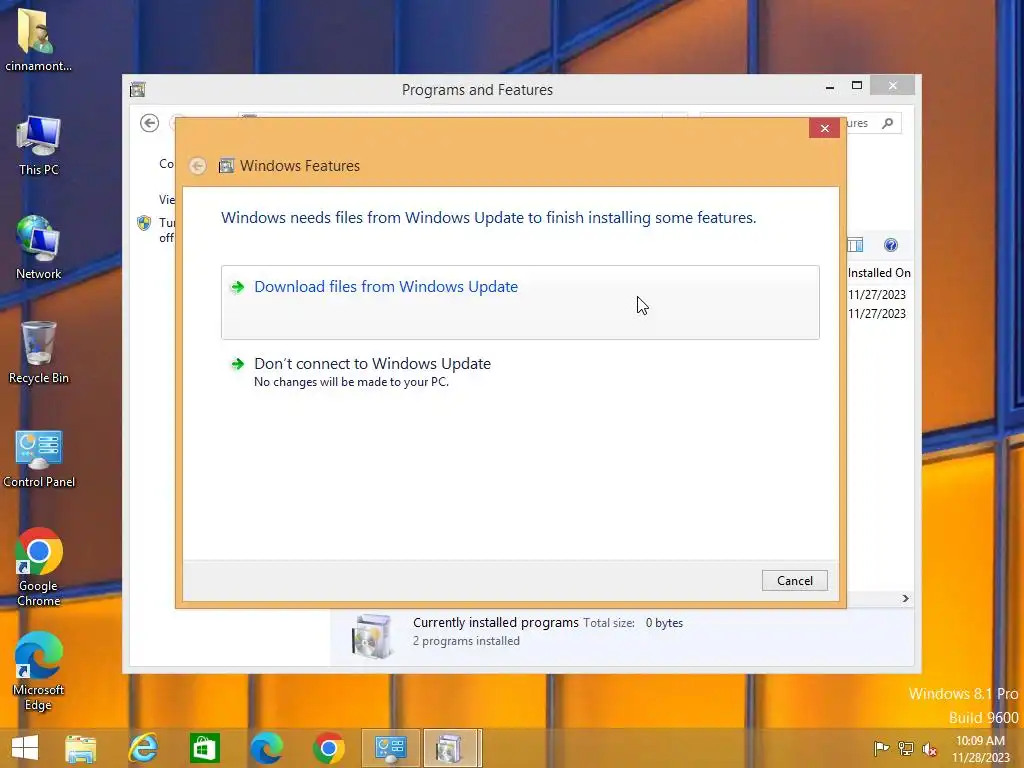The height and width of the screenshot is (768, 1024).
Task: Close the Programs and Features window
Action: [892, 86]
